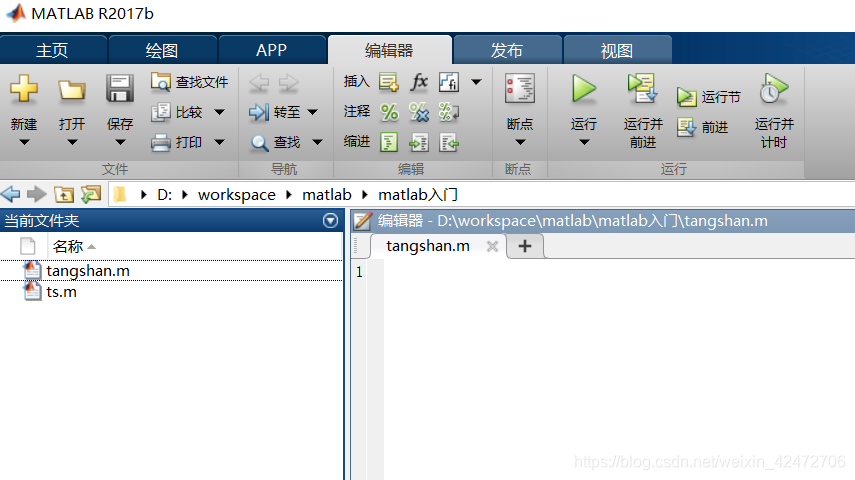
Task: Click the Advance (前进) button
Action: coord(702,127)
